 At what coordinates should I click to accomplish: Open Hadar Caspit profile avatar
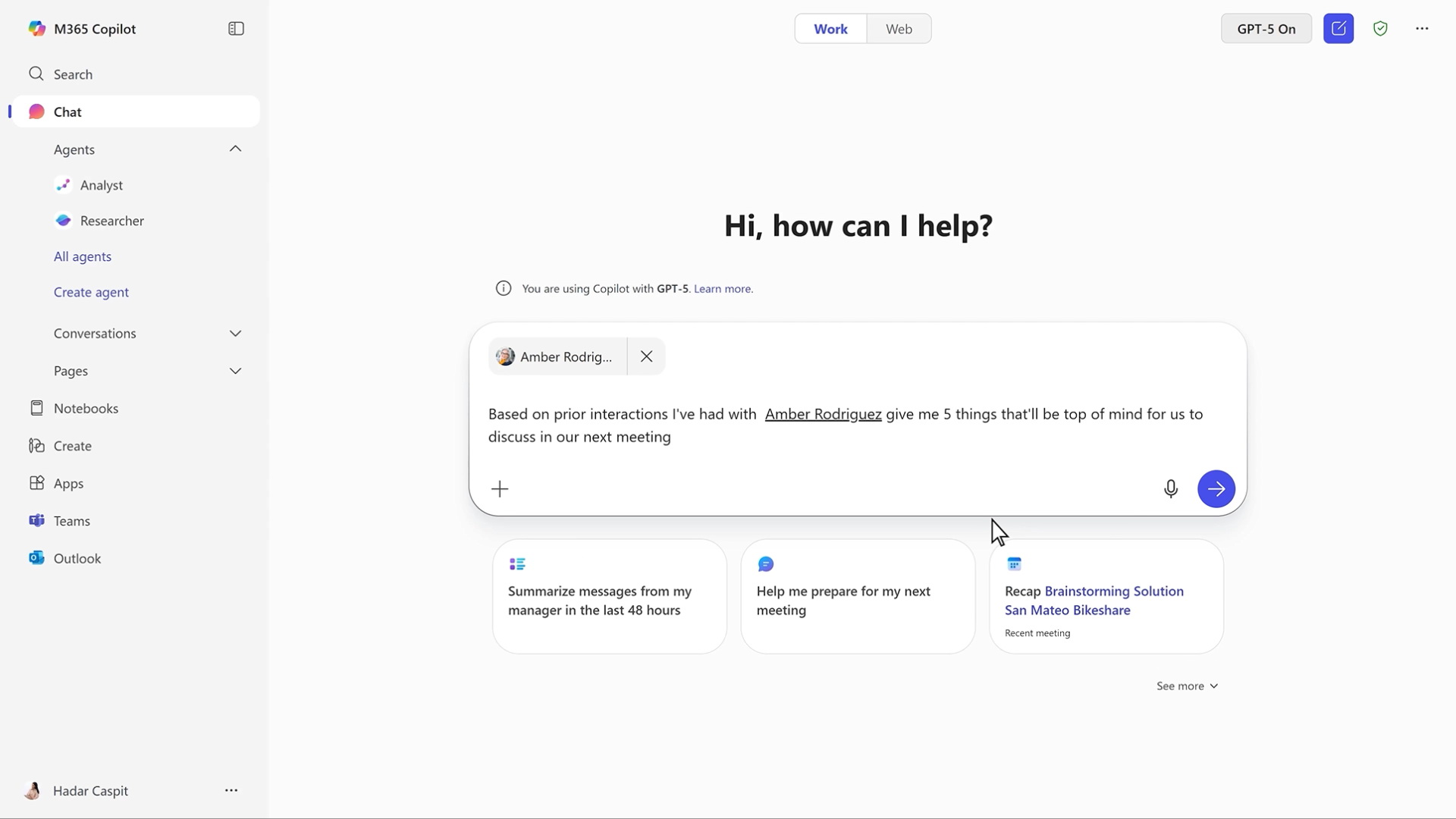33,791
